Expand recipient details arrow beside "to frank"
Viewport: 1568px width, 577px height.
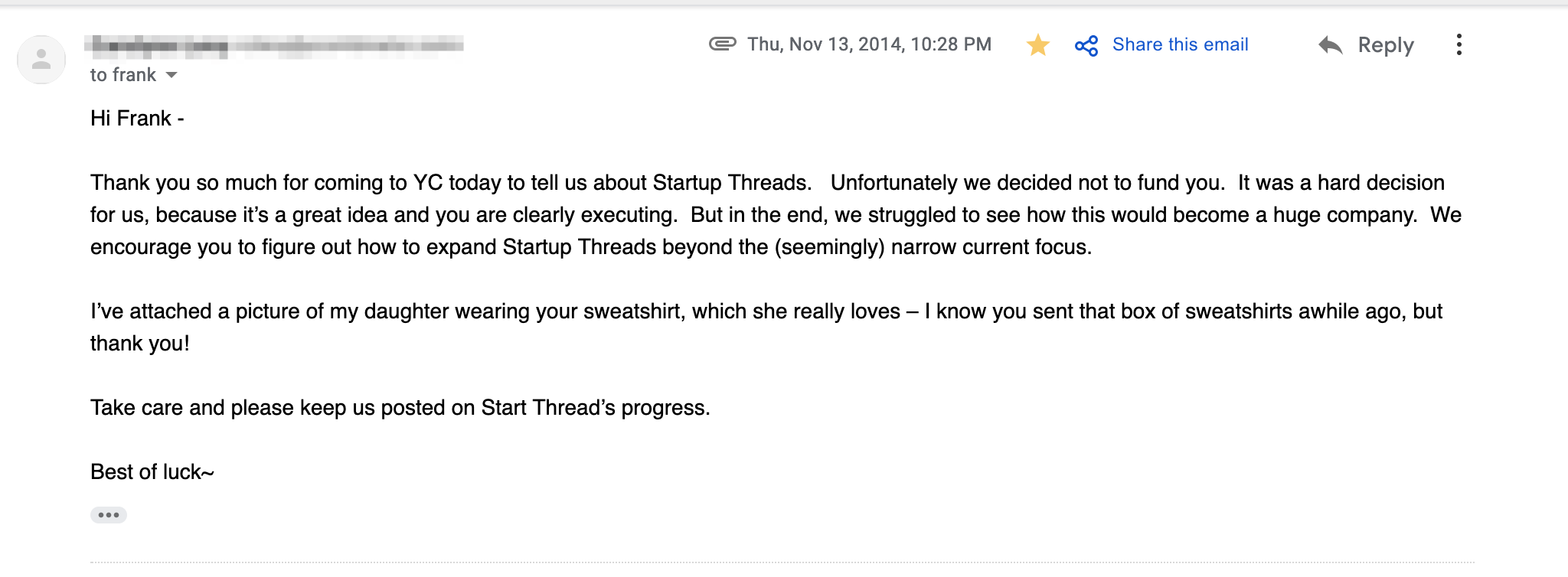(171, 75)
